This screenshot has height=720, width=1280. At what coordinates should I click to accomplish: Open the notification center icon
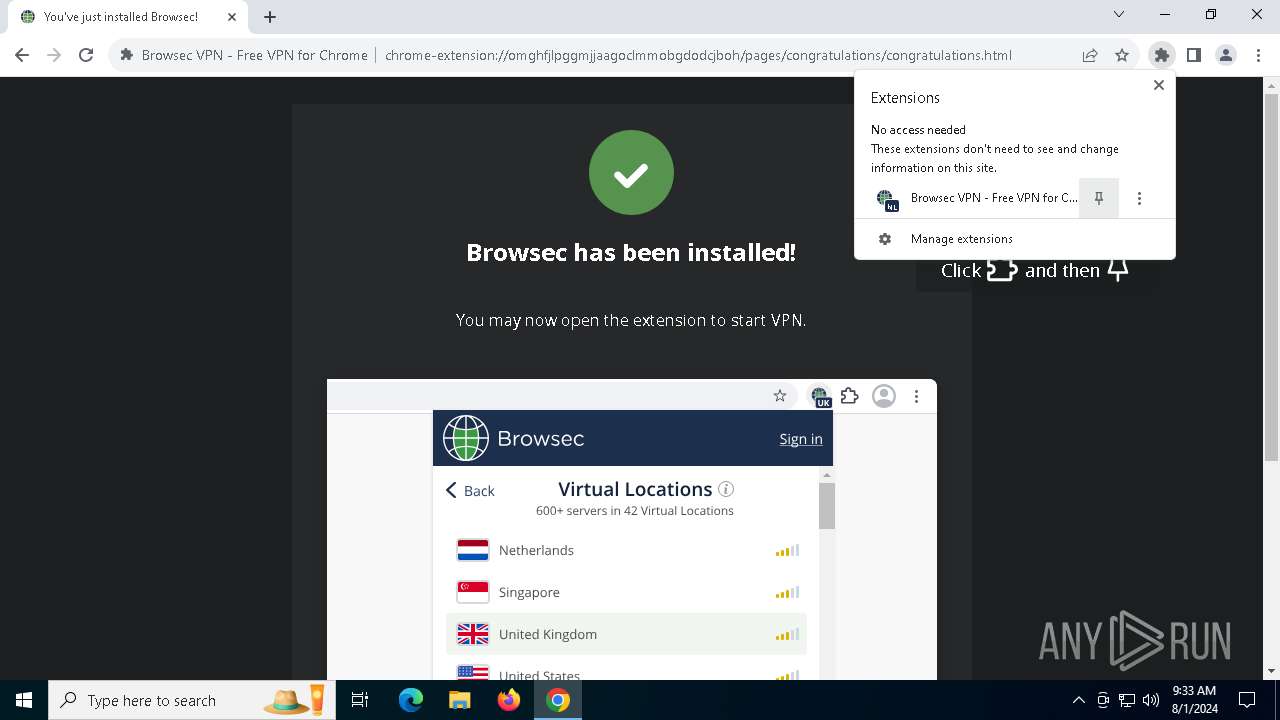click(x=1247, y=700)
